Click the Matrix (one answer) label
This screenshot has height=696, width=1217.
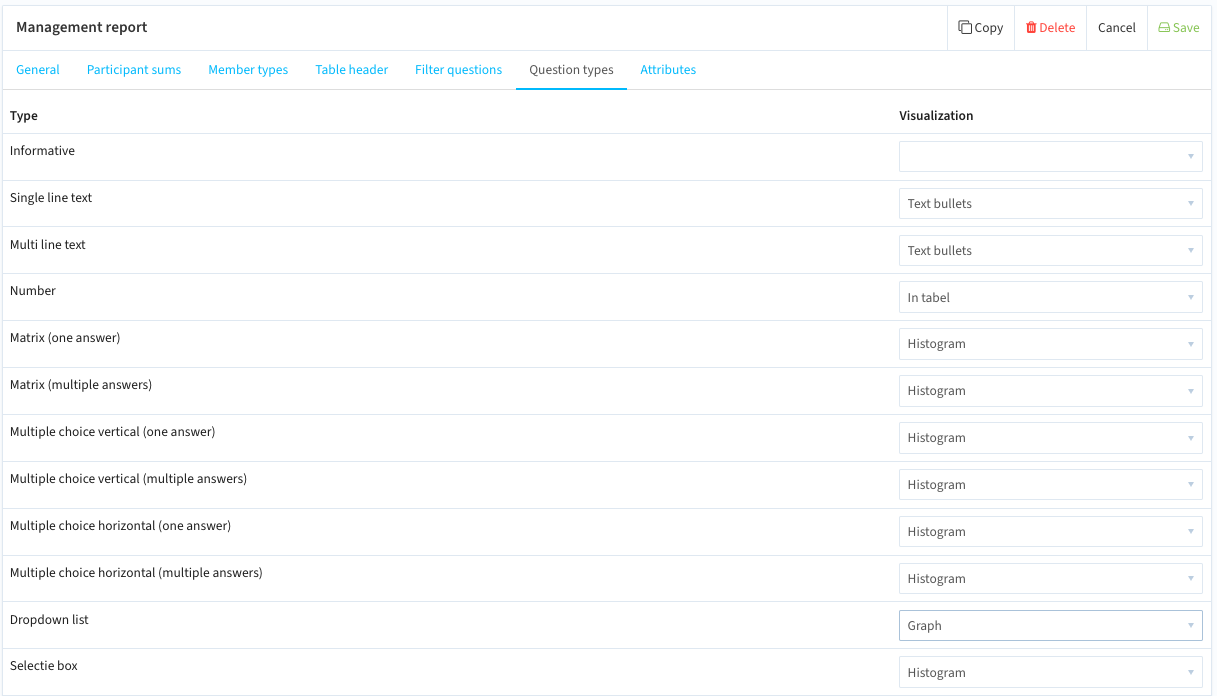click(65, 338)
